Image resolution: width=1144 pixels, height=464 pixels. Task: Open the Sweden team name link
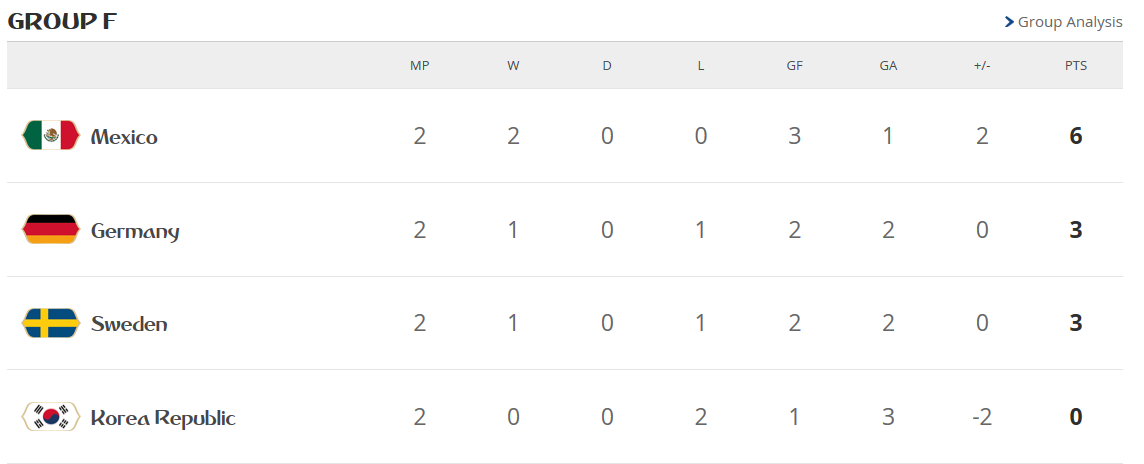click(129, 324)
